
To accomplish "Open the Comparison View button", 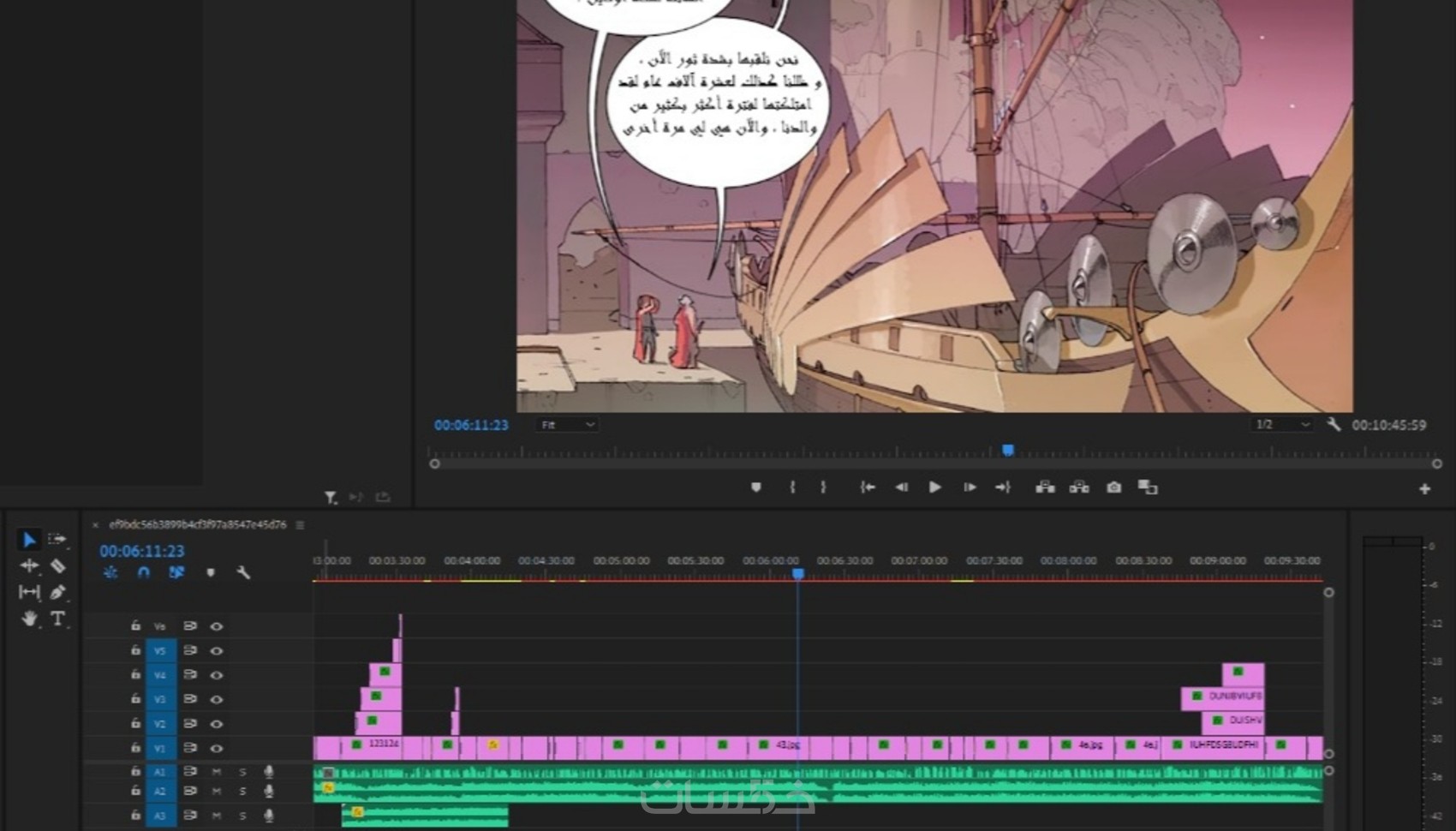I will (1148, 487).
